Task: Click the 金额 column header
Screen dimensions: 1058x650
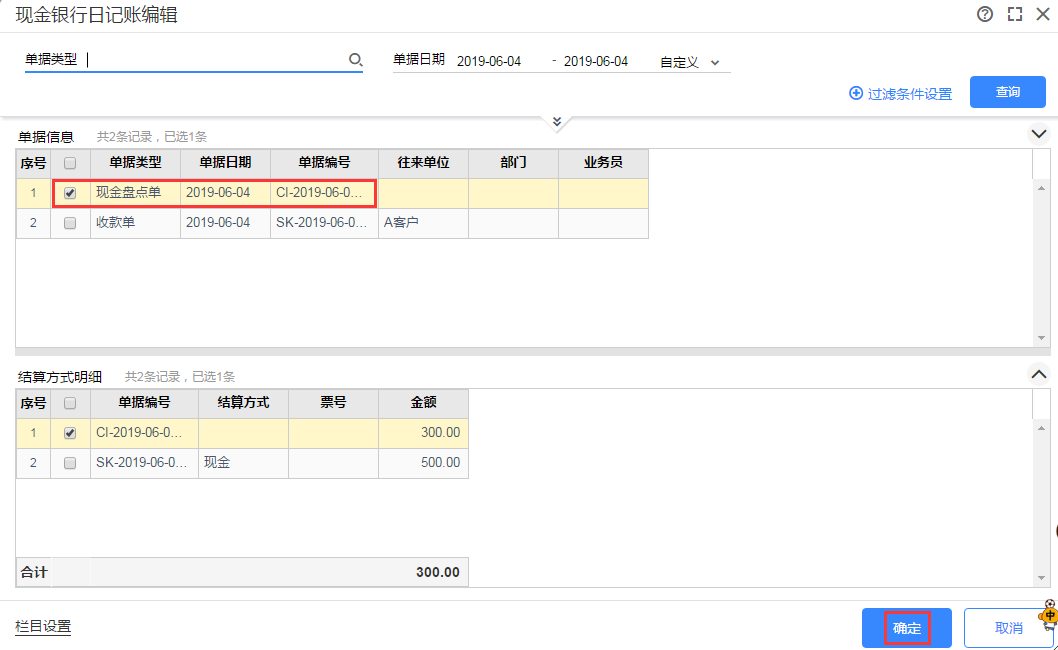Action: (x=423, y=403)
